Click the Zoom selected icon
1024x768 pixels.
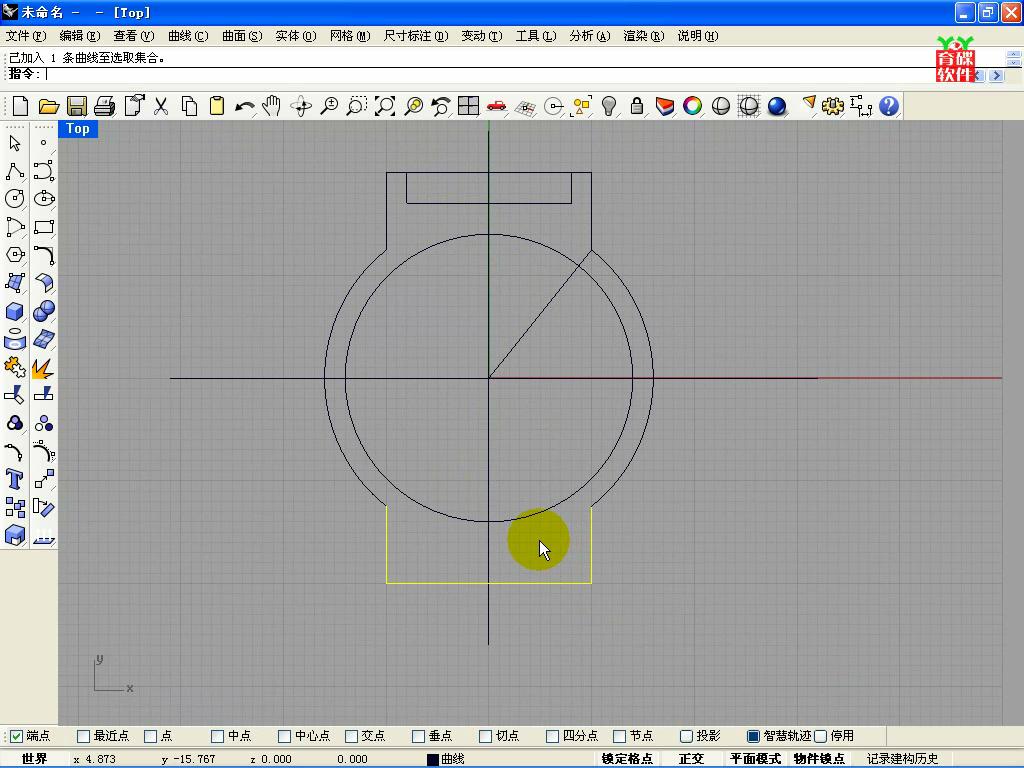(413, 106)
